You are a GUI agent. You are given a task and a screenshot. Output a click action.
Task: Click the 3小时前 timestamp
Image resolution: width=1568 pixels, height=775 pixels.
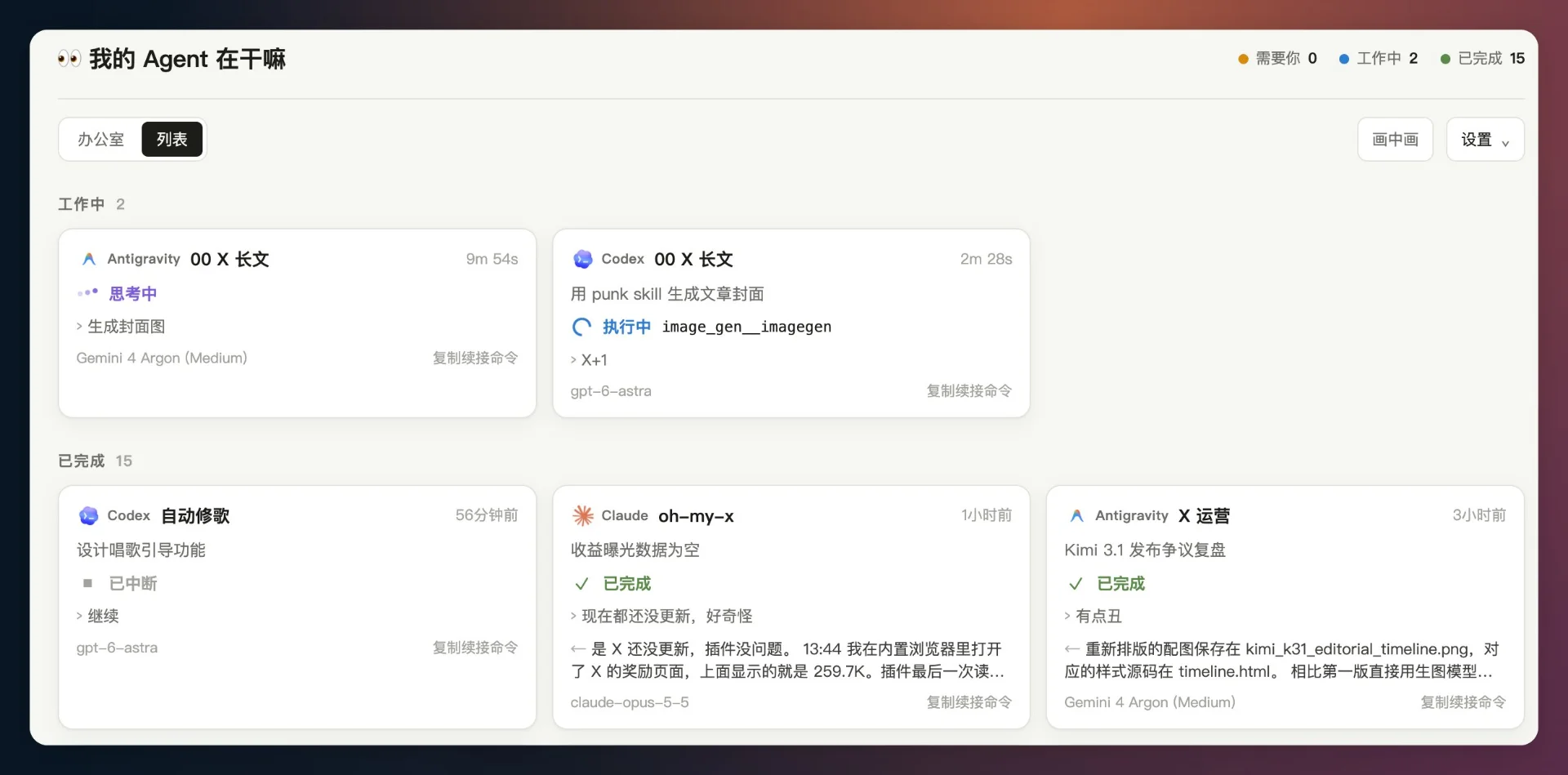tap(1479, 515)
